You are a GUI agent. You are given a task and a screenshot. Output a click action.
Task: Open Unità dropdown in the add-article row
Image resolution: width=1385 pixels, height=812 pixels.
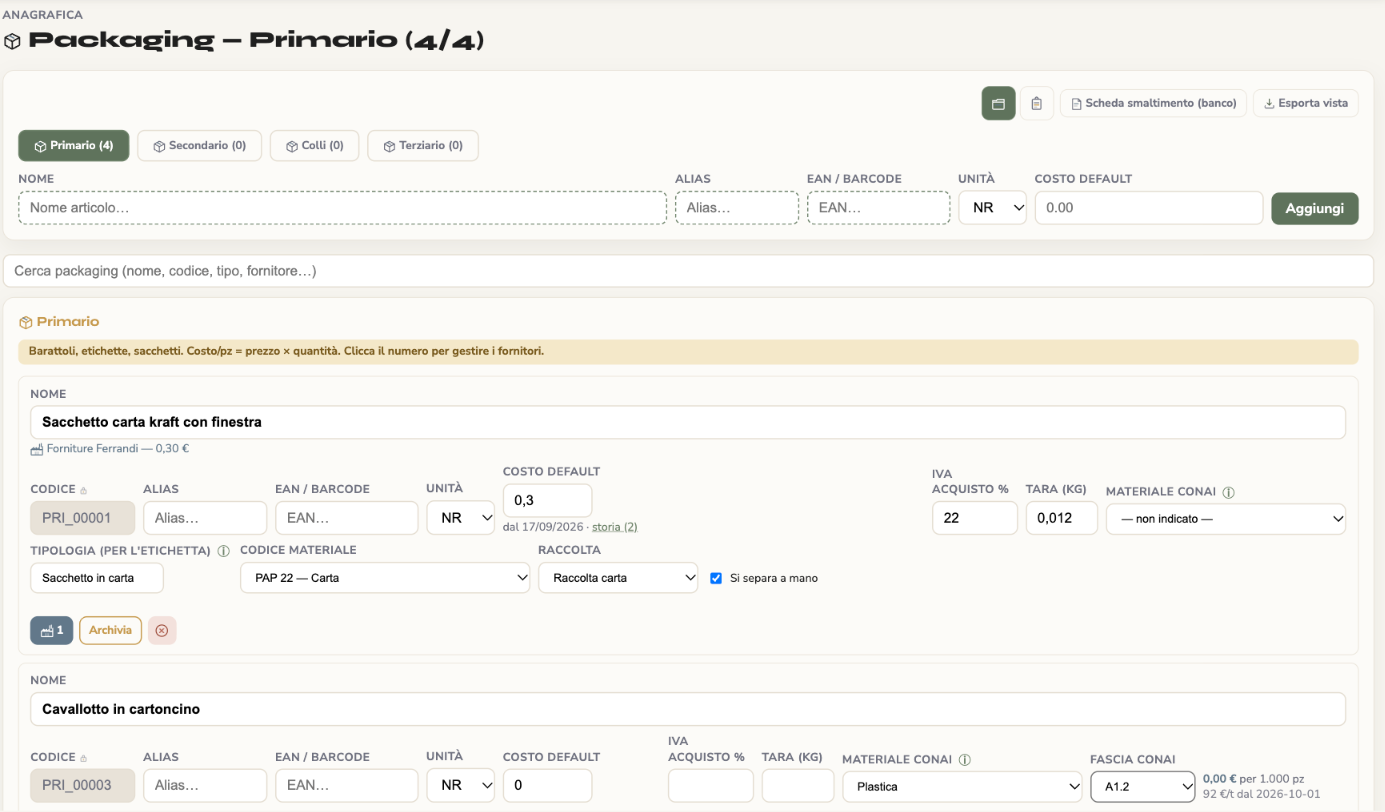[x=992, y=207]
